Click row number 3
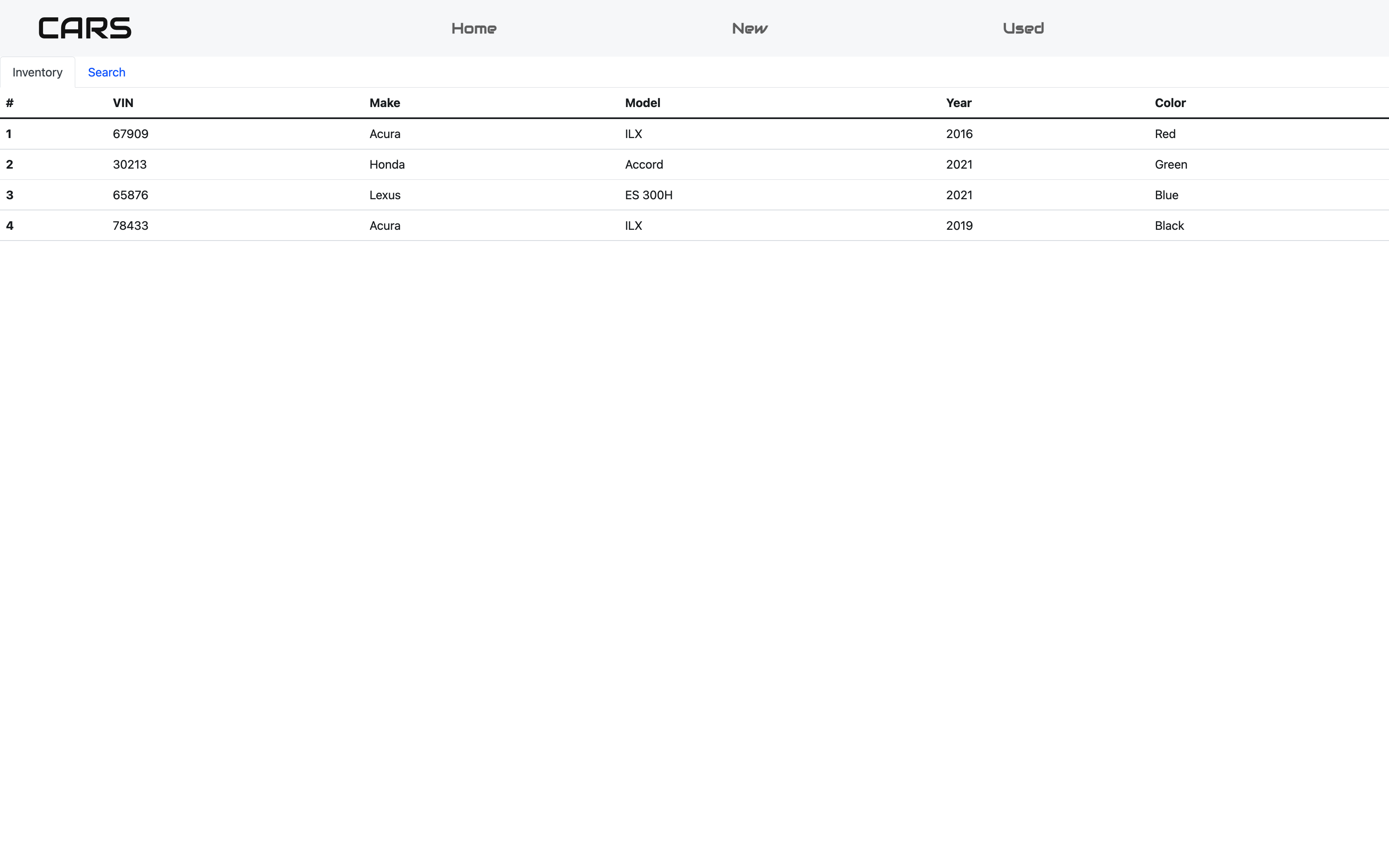1389x868 pixels. [10, 195]
